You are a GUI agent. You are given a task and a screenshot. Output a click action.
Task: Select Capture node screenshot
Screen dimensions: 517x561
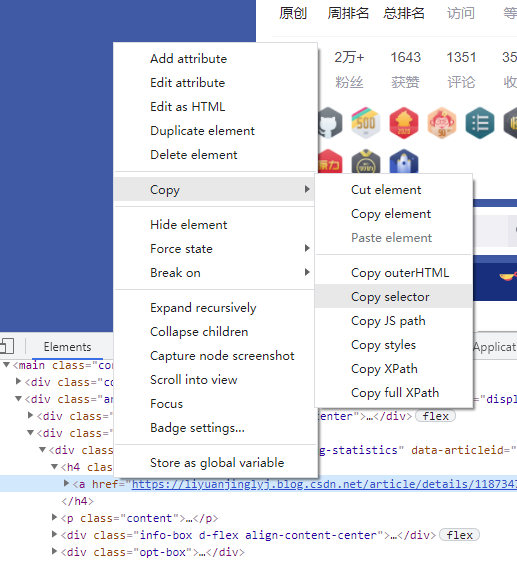(x=222, y=356)
